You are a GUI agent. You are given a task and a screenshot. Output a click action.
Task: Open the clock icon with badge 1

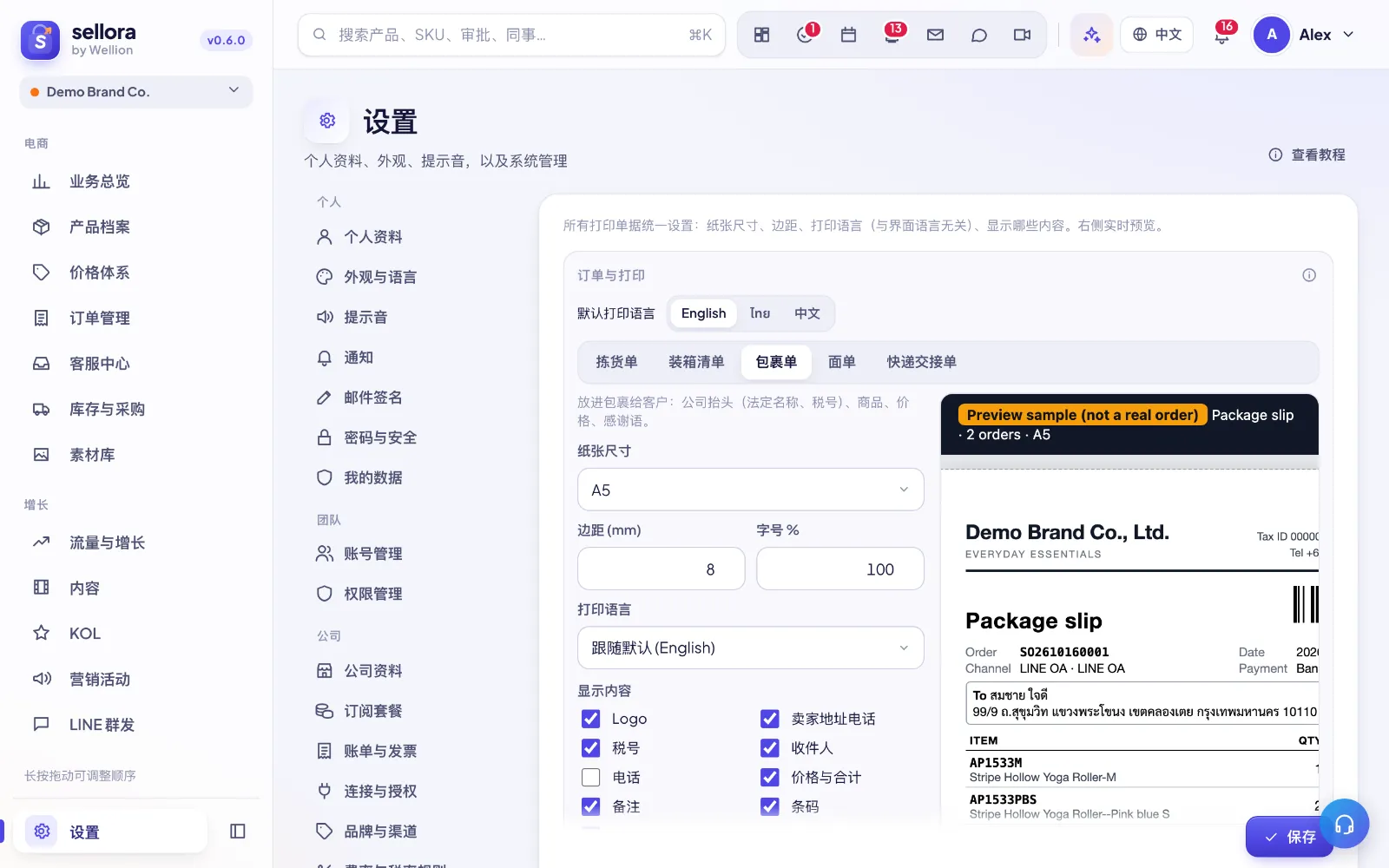click(806, 35)
